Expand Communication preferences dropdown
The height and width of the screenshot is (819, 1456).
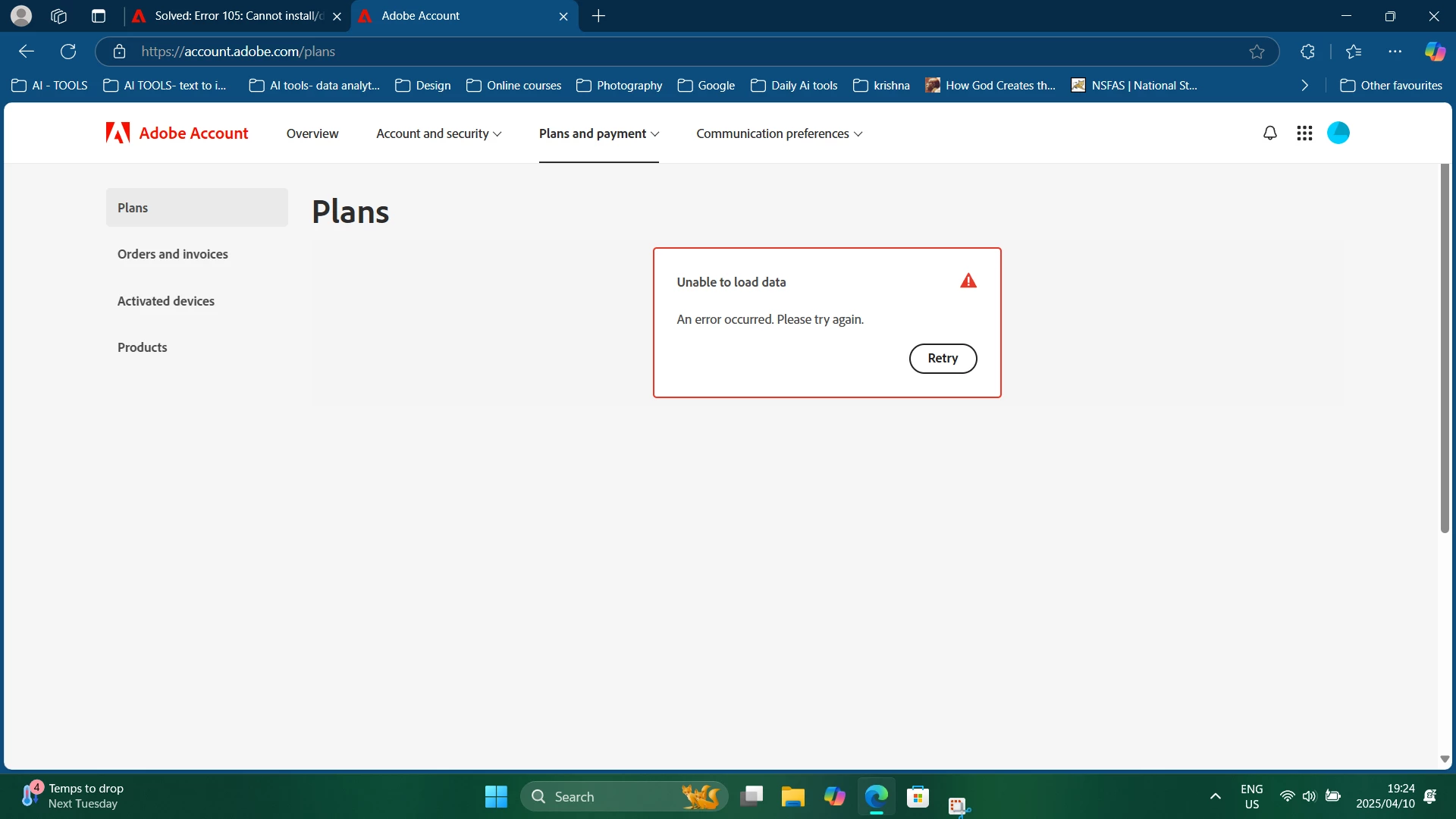(779, 133)
